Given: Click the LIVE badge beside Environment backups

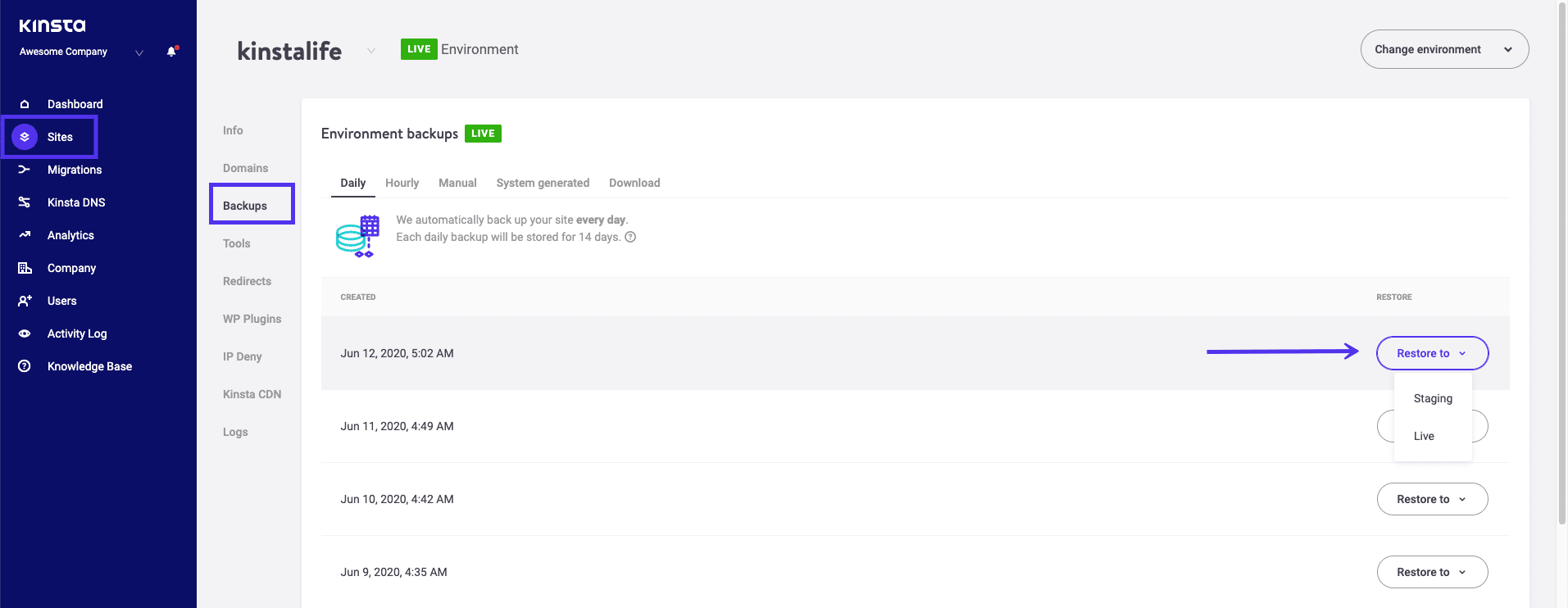Looking at the screenshot, I should click(x=483, y=134).
